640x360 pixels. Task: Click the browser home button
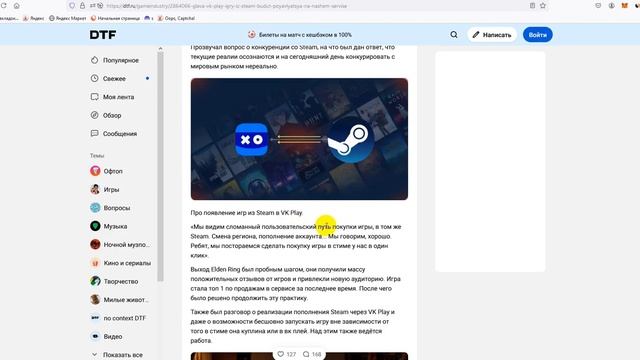(x=16, y=6)
